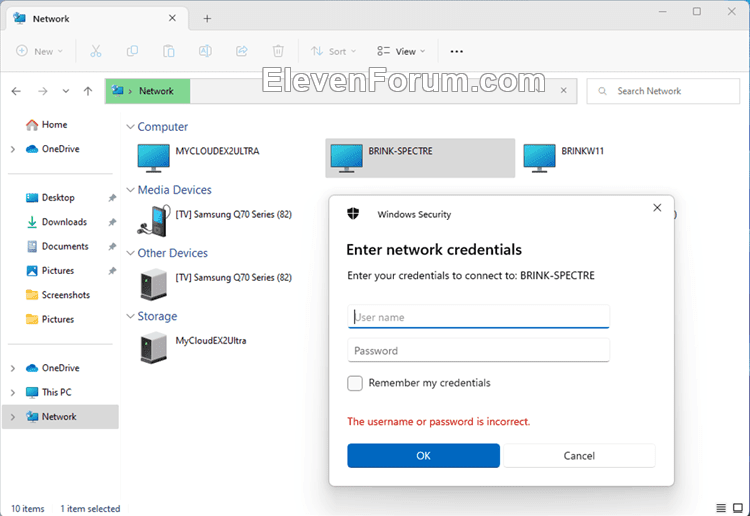Screen dimensions: 750x516
Task: Check Remember my credentials
Action: (x=355, y=383)
